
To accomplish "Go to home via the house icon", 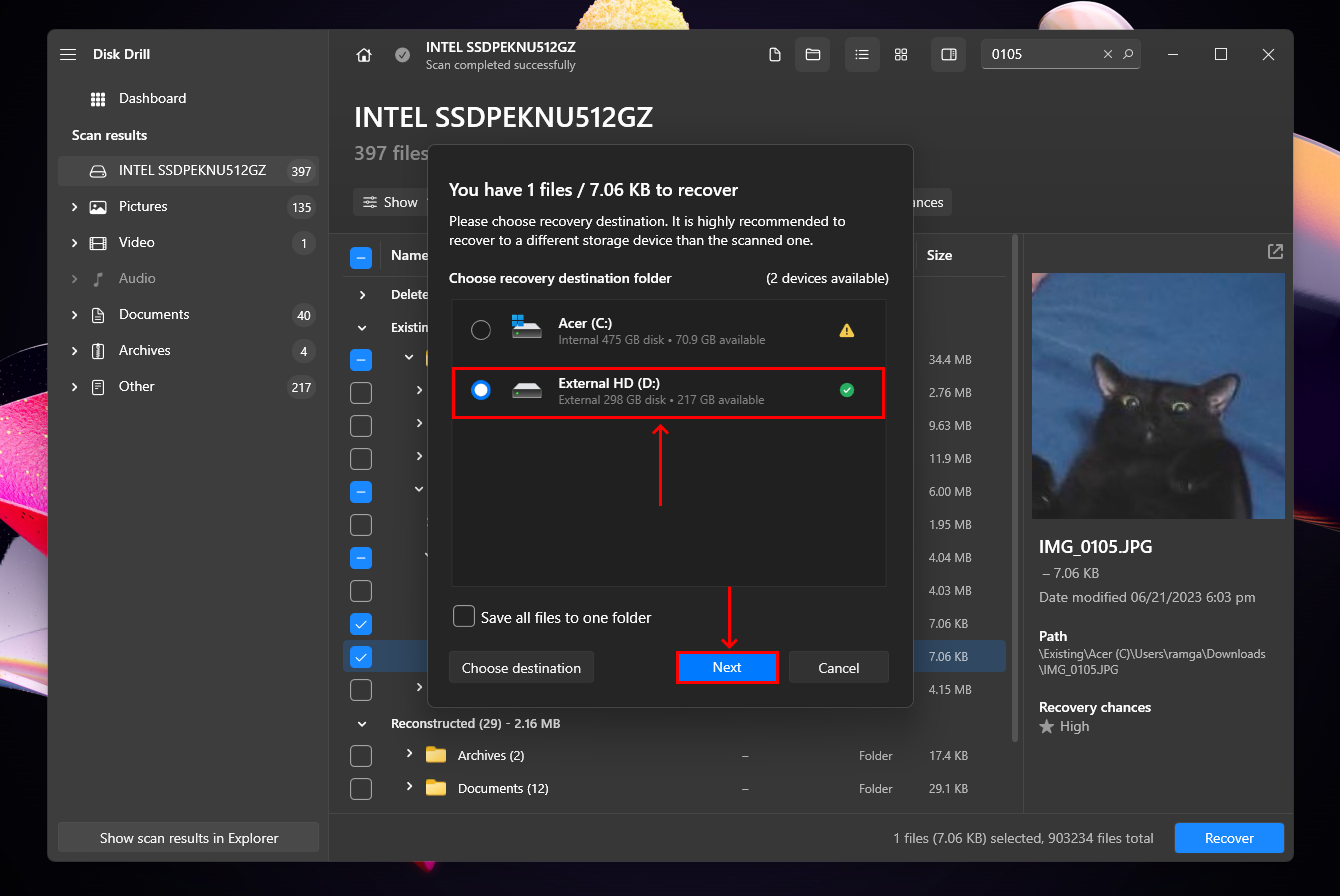I will pyautogui.click(x=364, y=55).
